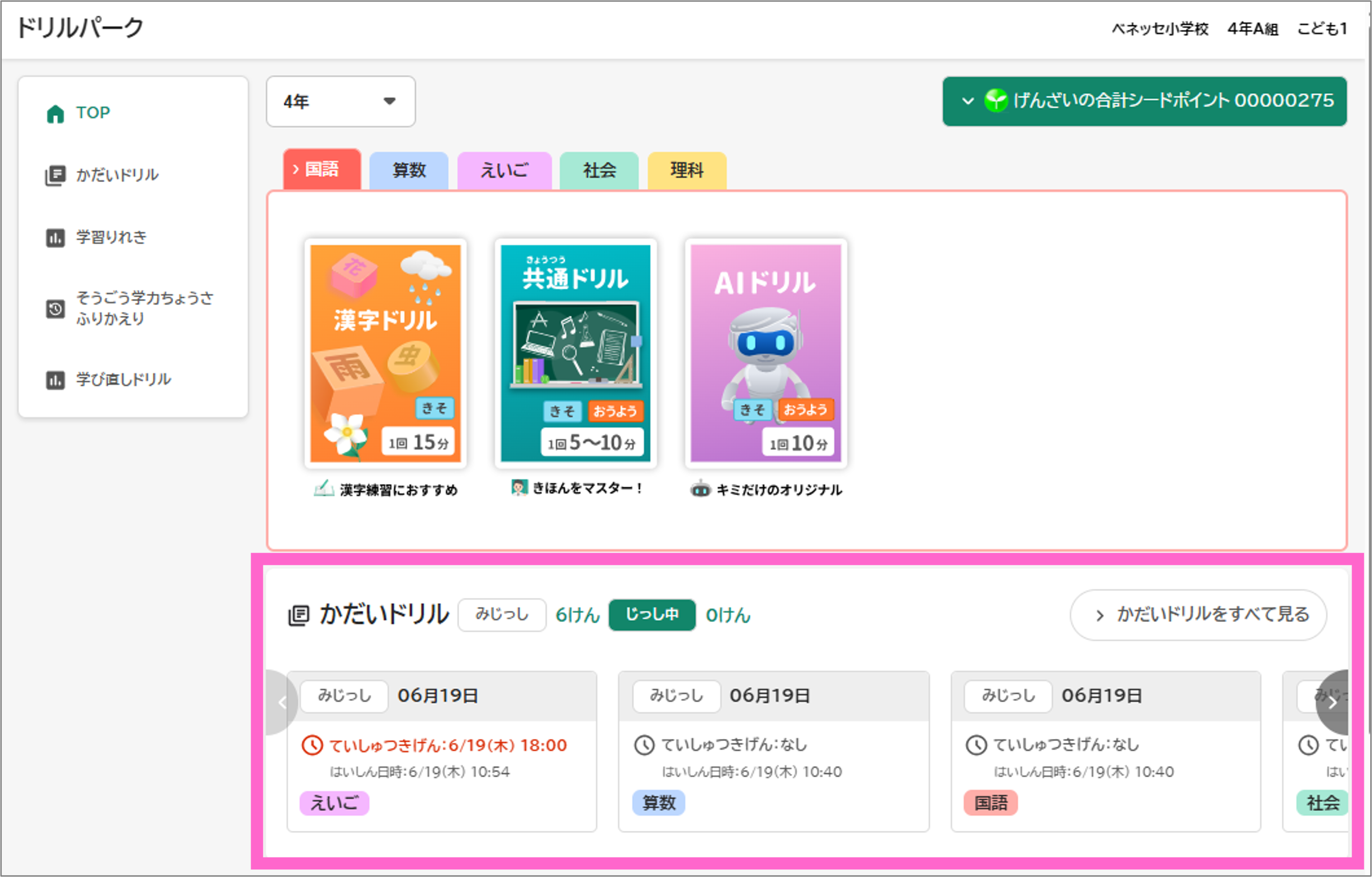Open the 漢字ドリル thumbnail
The height and width of the screenshot is (877, 1372).
click(x=386, y=354)
